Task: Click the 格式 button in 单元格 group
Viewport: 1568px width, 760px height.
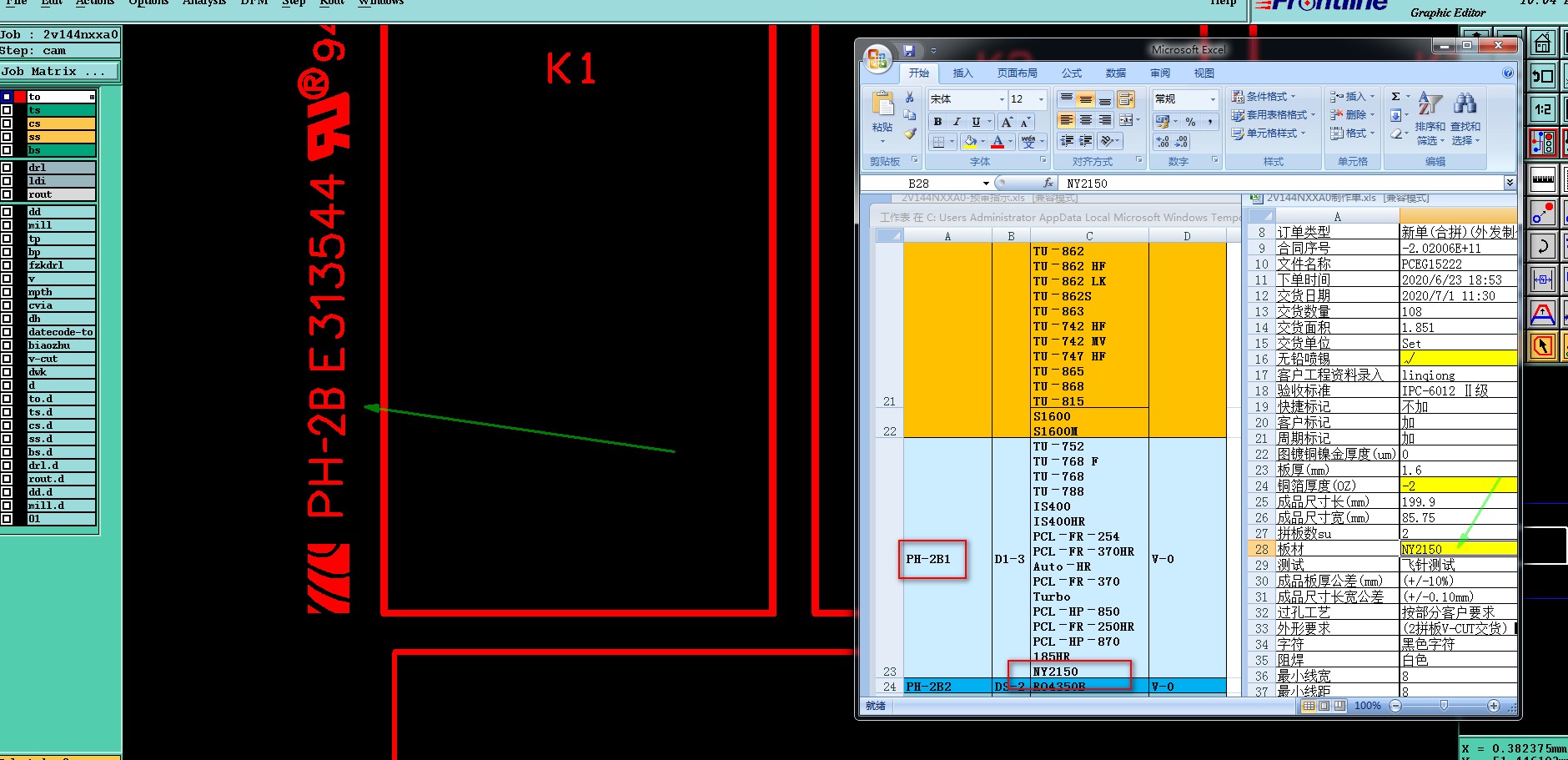Action: [1352, 133]
